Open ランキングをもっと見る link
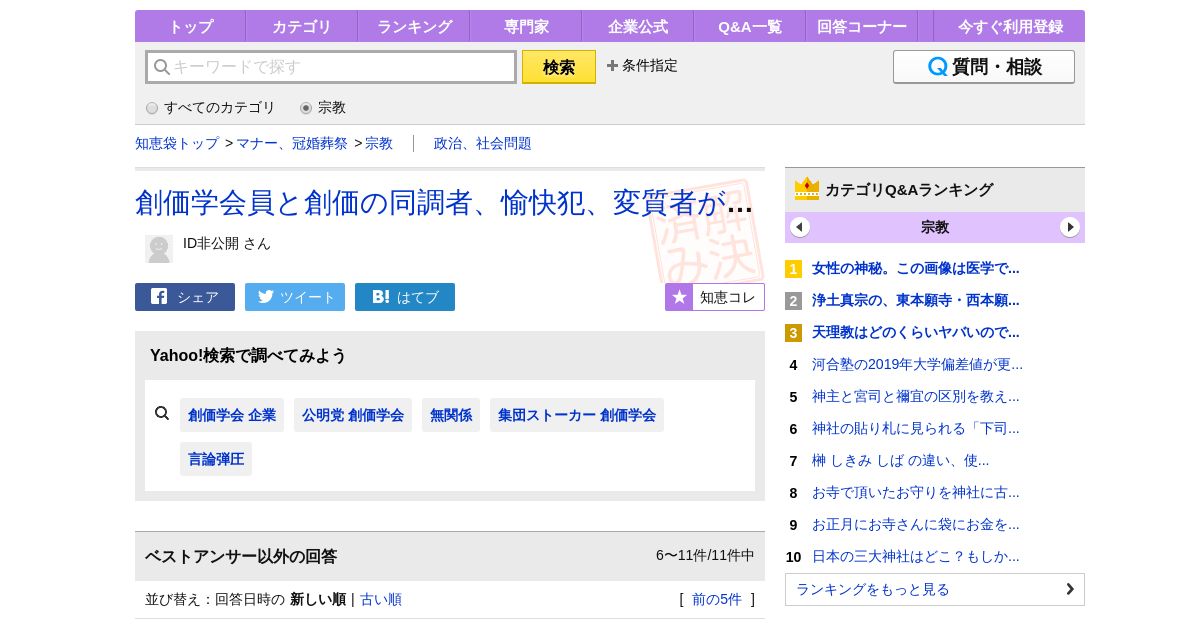 934,589
